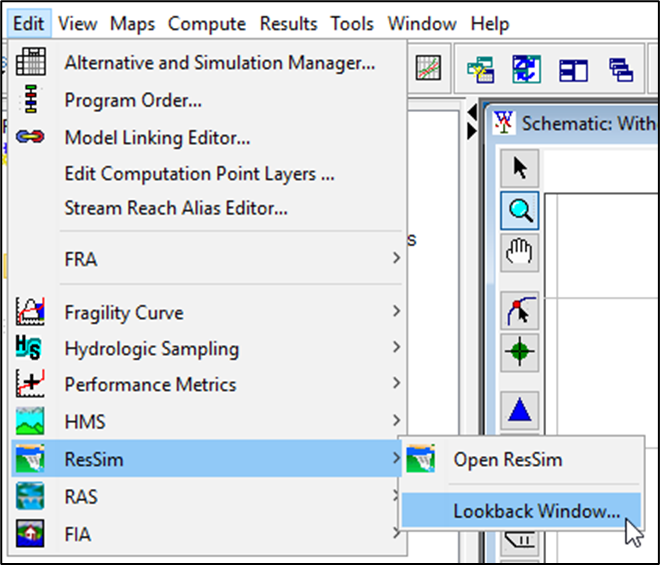The height and width of the screenshot is (565, 660).
Task: Click the Open ResSim dam icon
Action: pos(420,458)
